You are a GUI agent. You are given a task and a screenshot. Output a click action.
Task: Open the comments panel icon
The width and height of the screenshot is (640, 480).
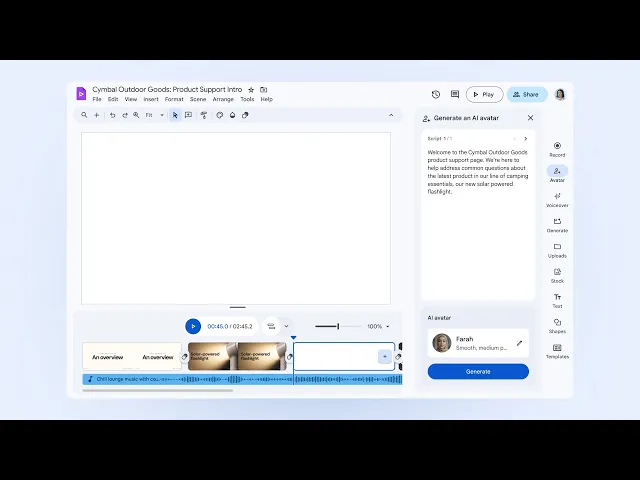click(455, 94)
